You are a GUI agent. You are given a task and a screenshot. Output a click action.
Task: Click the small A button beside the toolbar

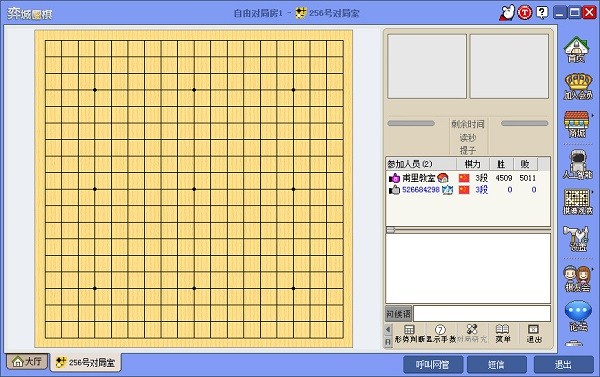tap(388, 341)
